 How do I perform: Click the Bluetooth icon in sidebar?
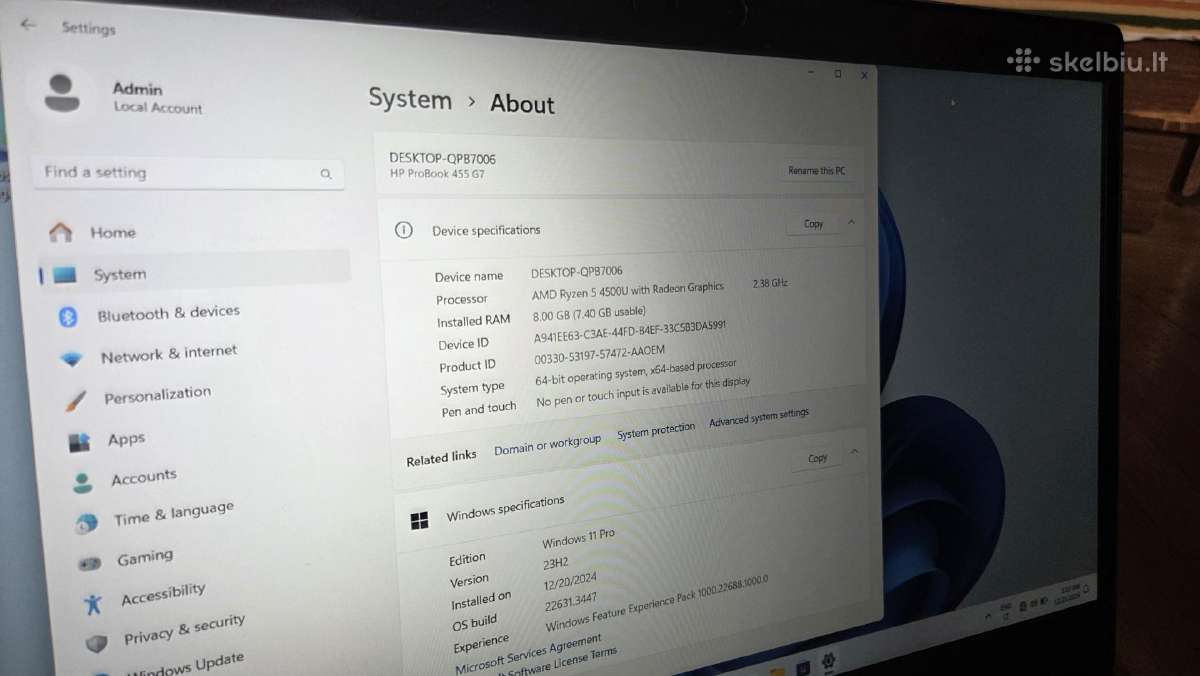point(68,317)
